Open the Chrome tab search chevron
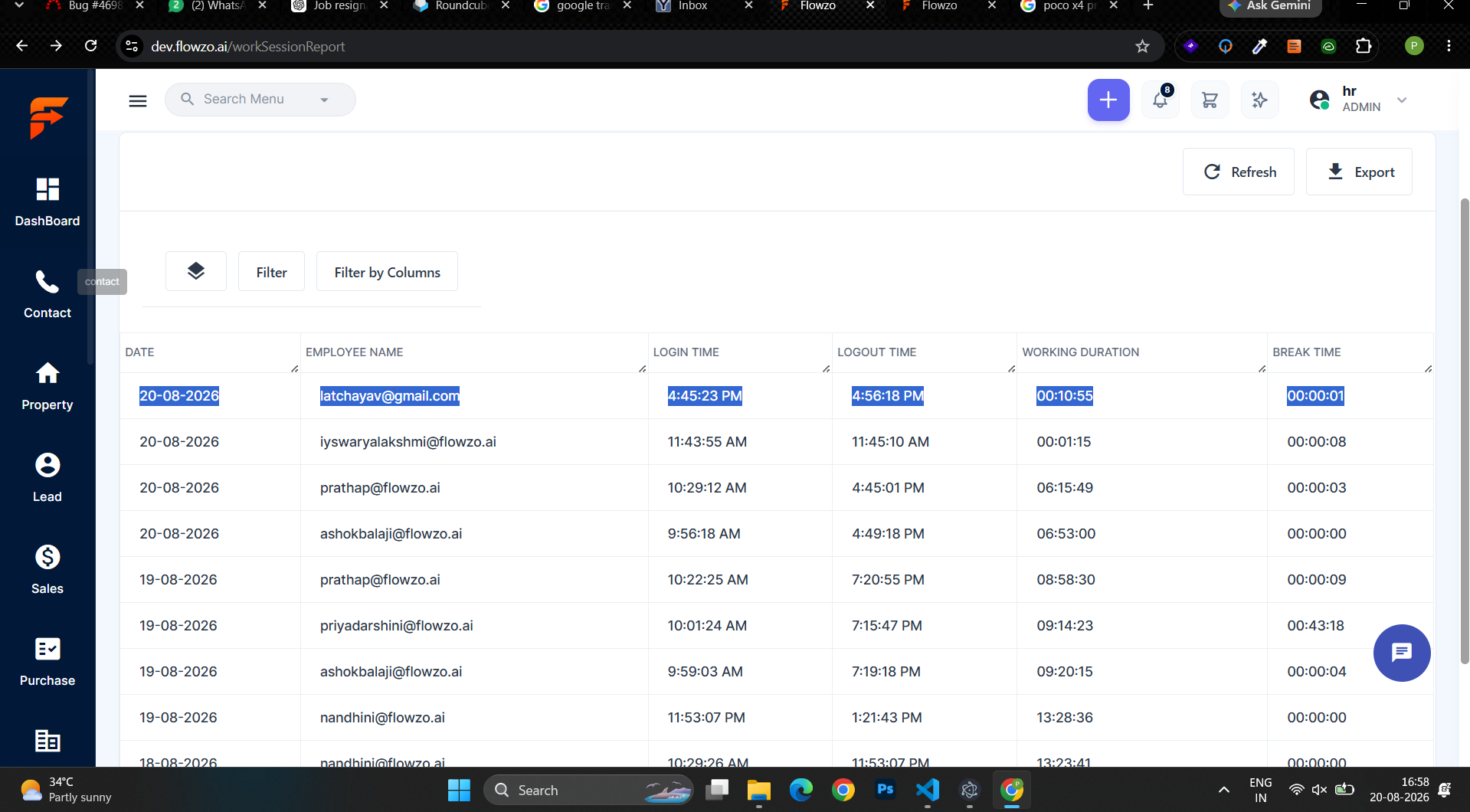This screenshot has height=812, width=1470. pyautogui.click(x=19, y=5)
